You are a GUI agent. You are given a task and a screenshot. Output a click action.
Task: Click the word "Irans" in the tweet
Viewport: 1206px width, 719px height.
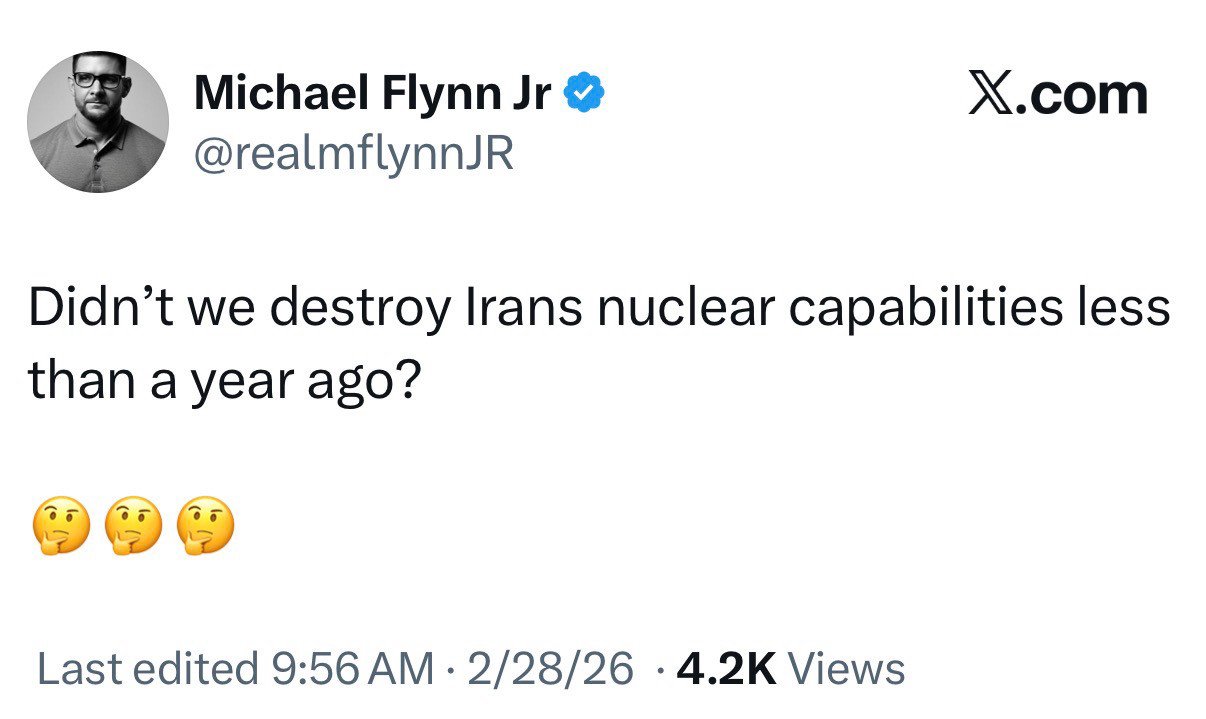524,309
